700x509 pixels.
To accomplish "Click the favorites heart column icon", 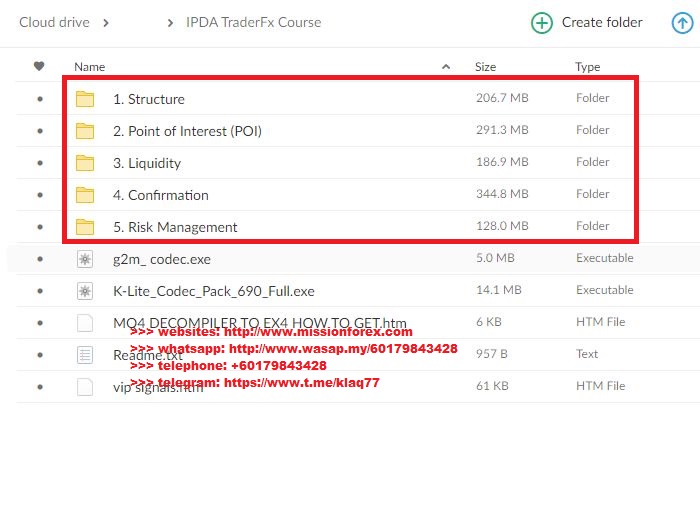I will 39,66.
